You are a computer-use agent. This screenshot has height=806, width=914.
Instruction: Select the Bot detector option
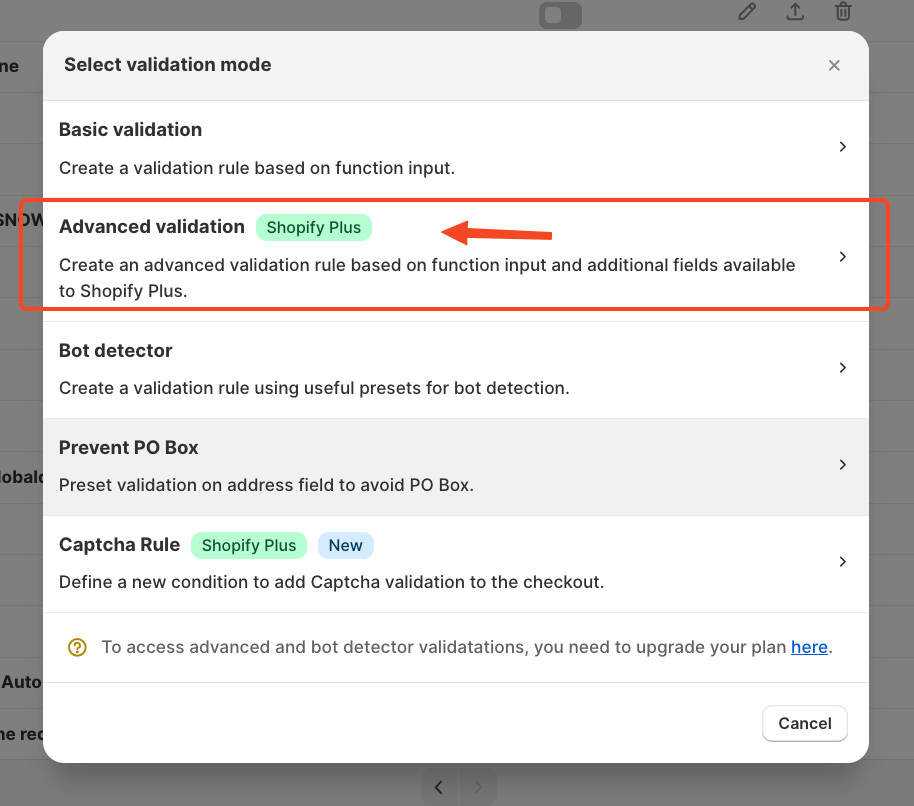pos(456,369)
